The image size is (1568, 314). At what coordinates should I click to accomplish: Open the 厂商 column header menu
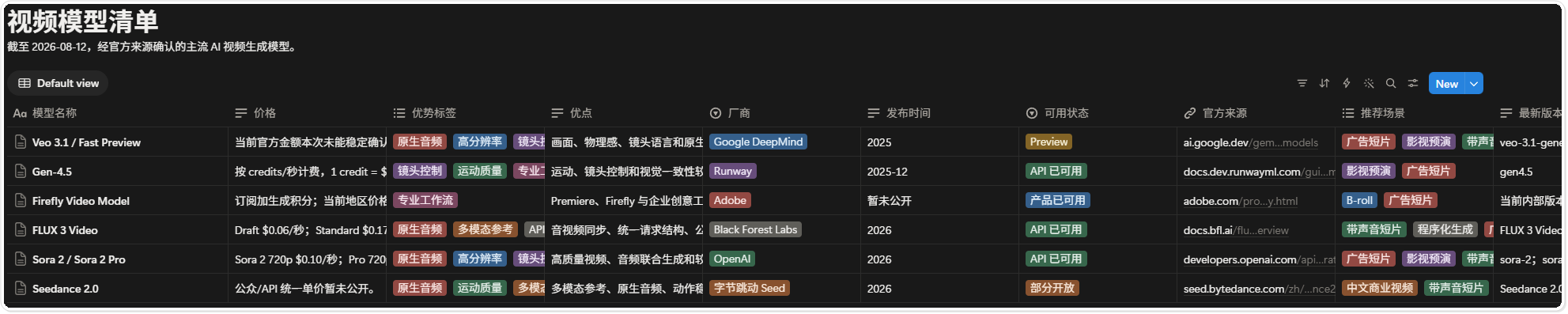pyautogui.click(x=782, y=113)
